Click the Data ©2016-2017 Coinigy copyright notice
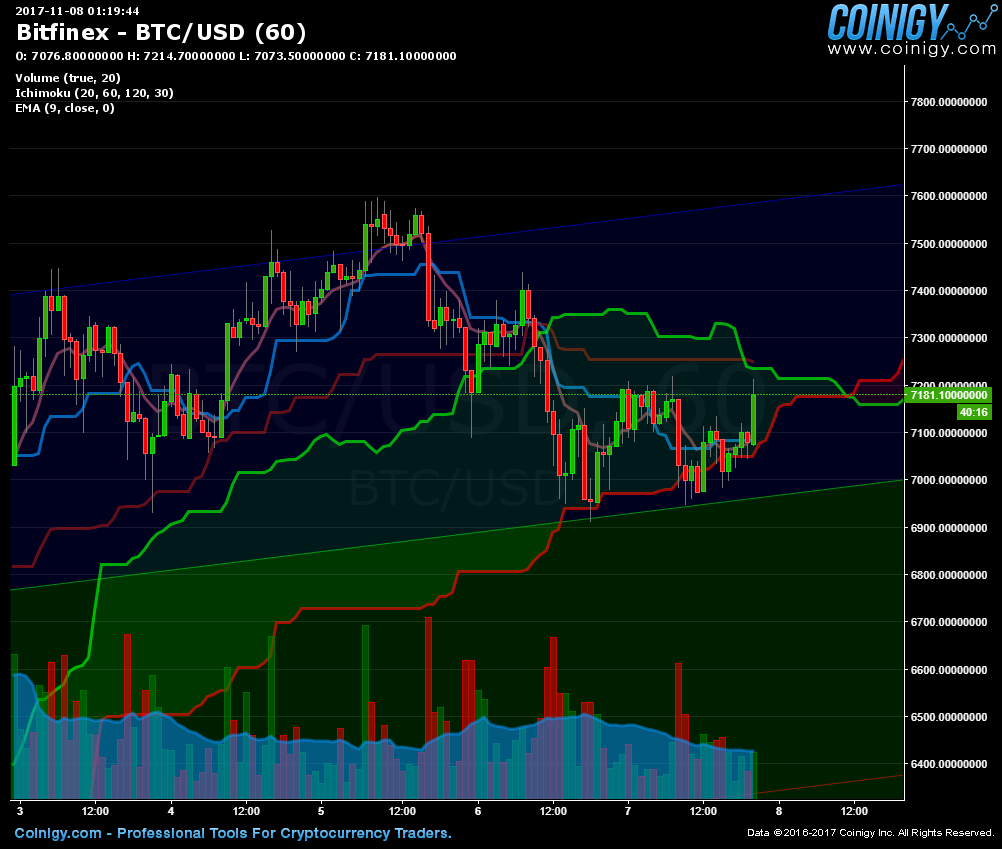The image size is (1002, 849). tap(871, 833)
